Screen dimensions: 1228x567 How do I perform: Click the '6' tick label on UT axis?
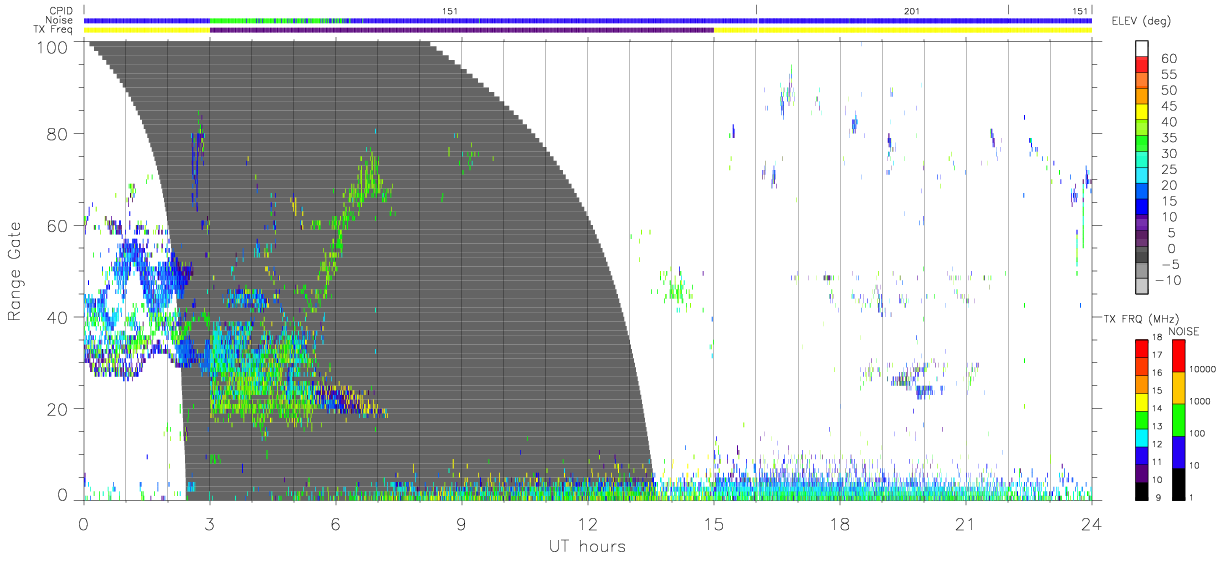click(335, 524)
